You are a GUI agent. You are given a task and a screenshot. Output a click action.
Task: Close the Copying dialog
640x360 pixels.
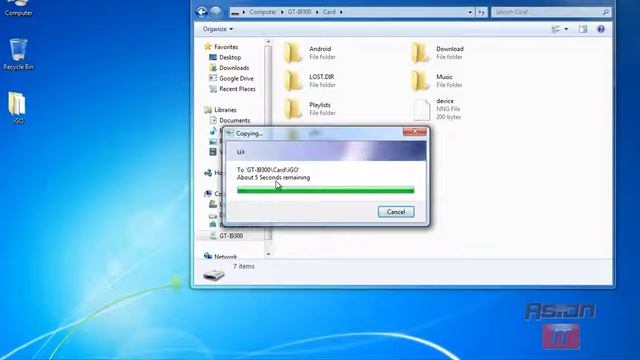[x=415, y=131]
